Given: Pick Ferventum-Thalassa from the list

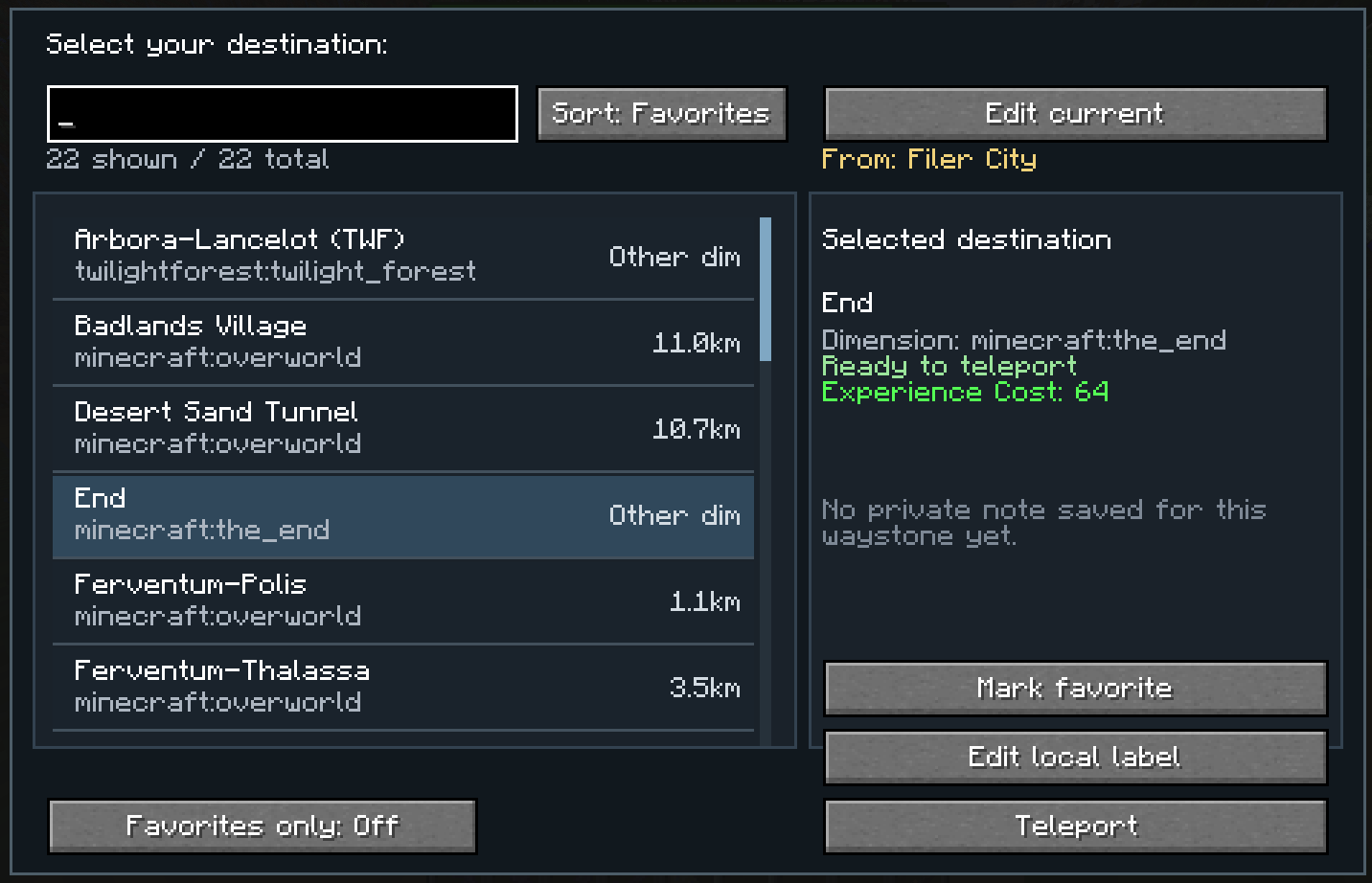Looking at the screenshot, I should pos(403,688).
